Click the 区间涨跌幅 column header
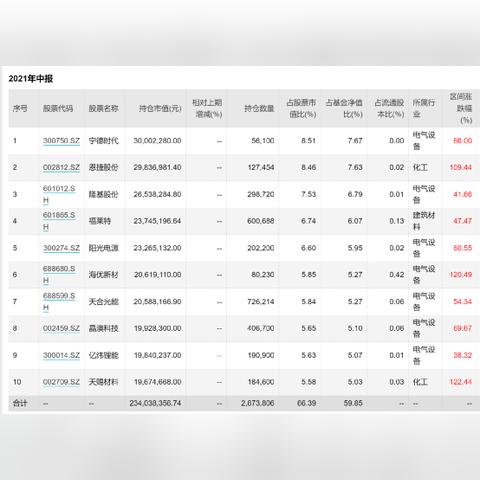 461,108
